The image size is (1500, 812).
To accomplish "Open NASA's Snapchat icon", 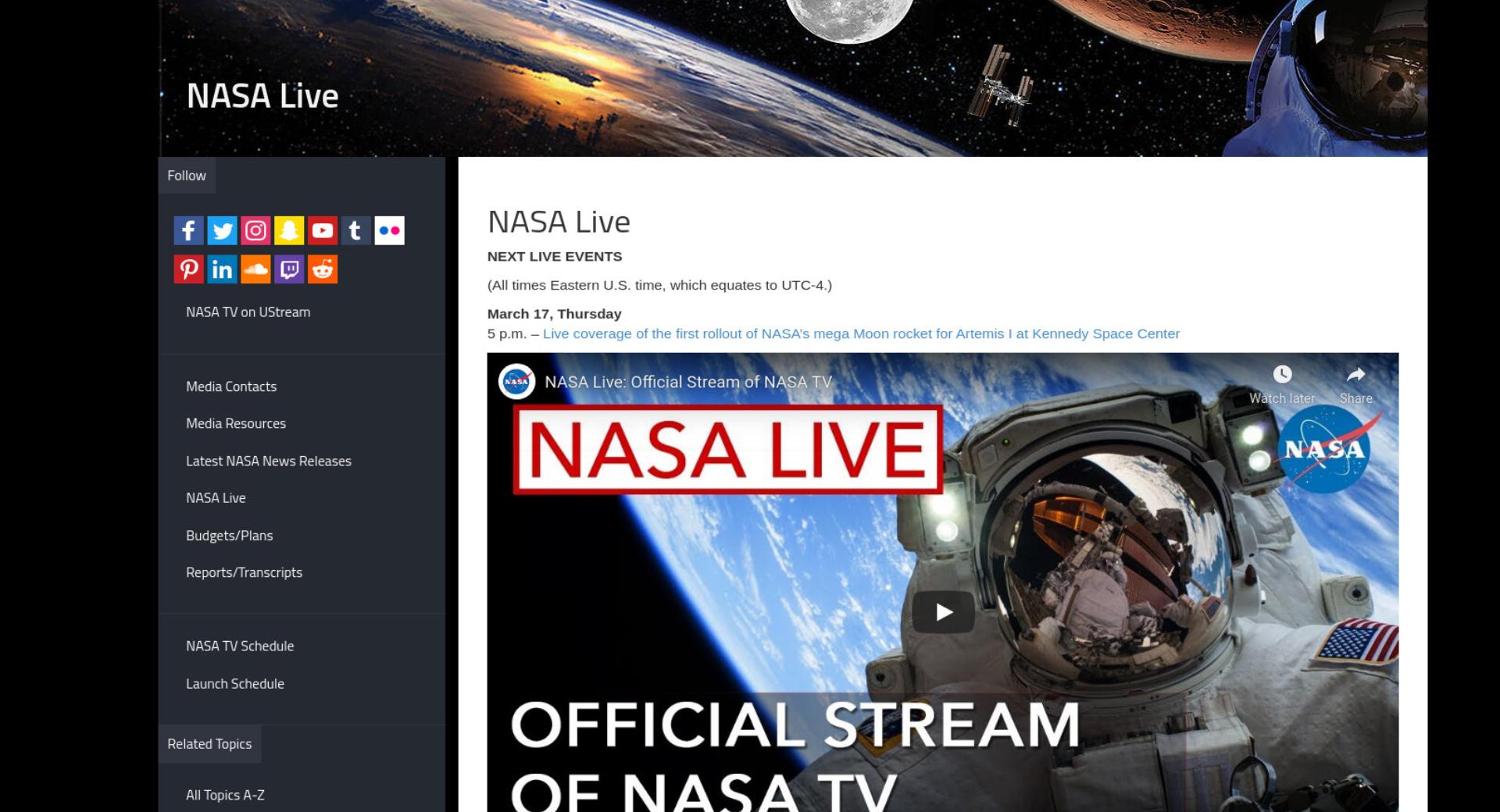I will [289, 230].
